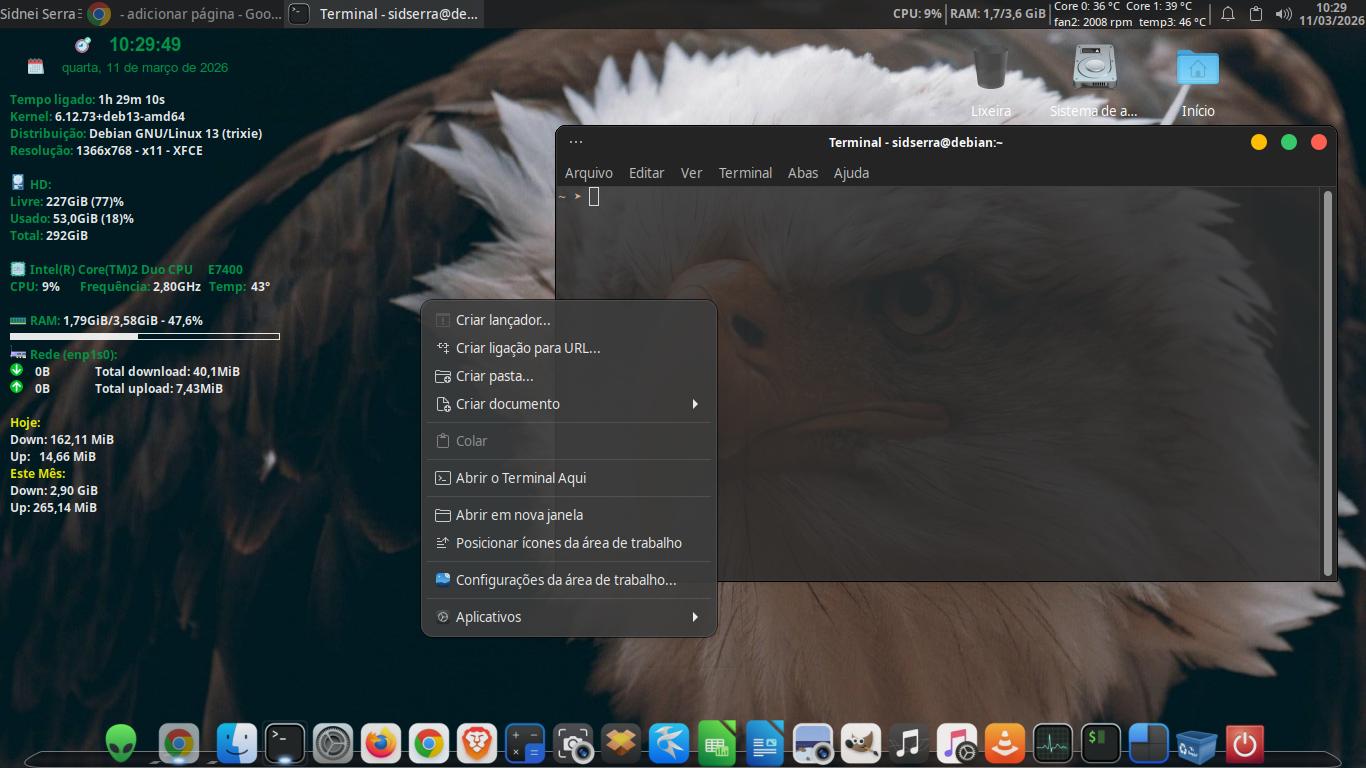The height and width of the screenshot is (768, 1366).
Task: Launch GIMP from the dock
Action: coord(860,744)
